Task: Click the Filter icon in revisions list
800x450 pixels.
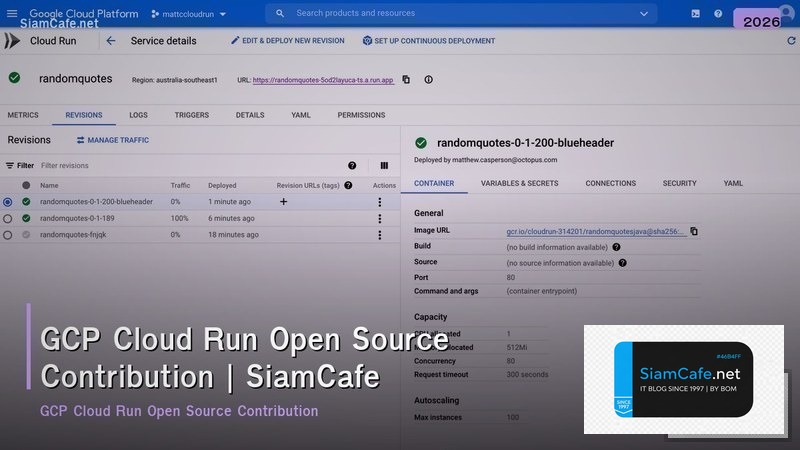Action: (10, 165)
